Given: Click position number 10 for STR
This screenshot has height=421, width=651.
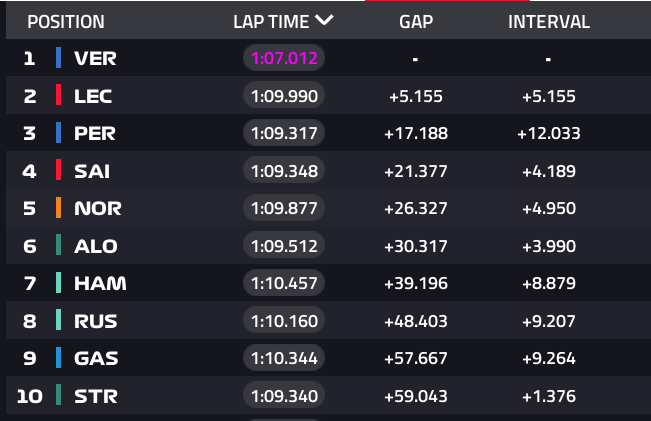Looking at the screenshot, I should coord(30,396).
